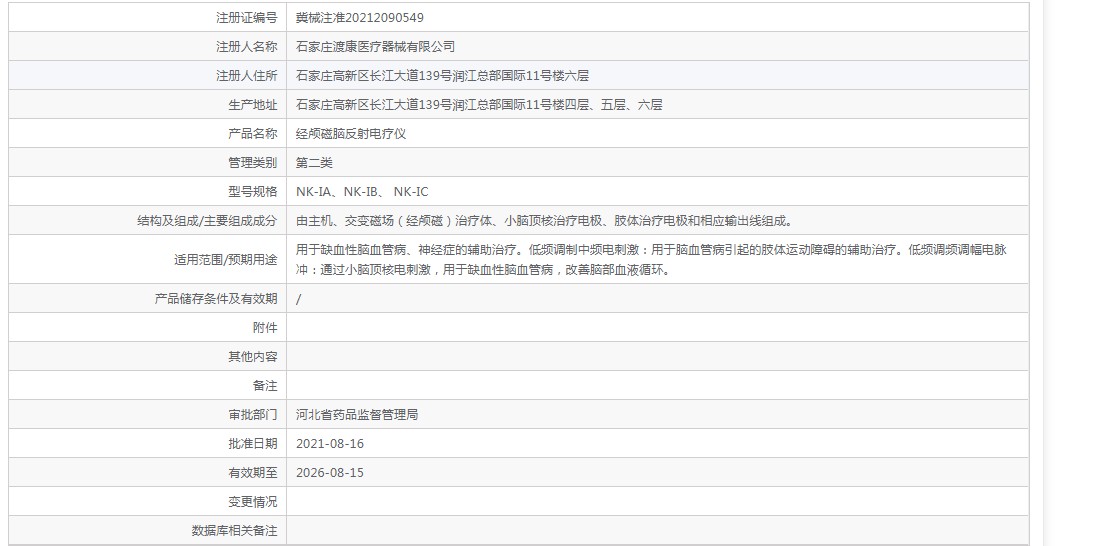This screenshot has width=1104, height=546.
Task: Click the 变更情况 label
Action: pyautogui.click(x=253, y=502)
